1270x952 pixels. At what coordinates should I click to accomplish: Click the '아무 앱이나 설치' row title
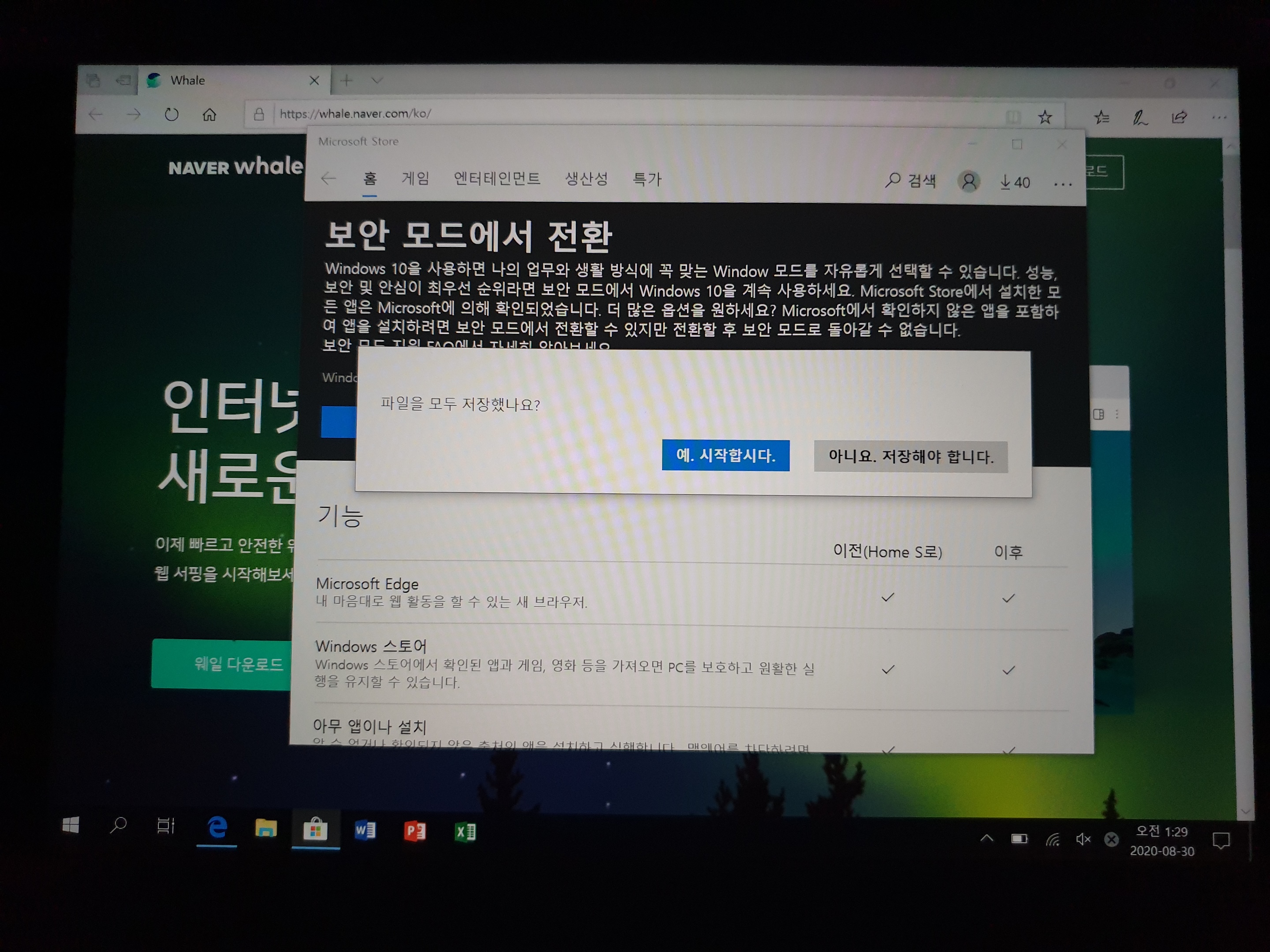pyautogui.click(x=370, y=726)
